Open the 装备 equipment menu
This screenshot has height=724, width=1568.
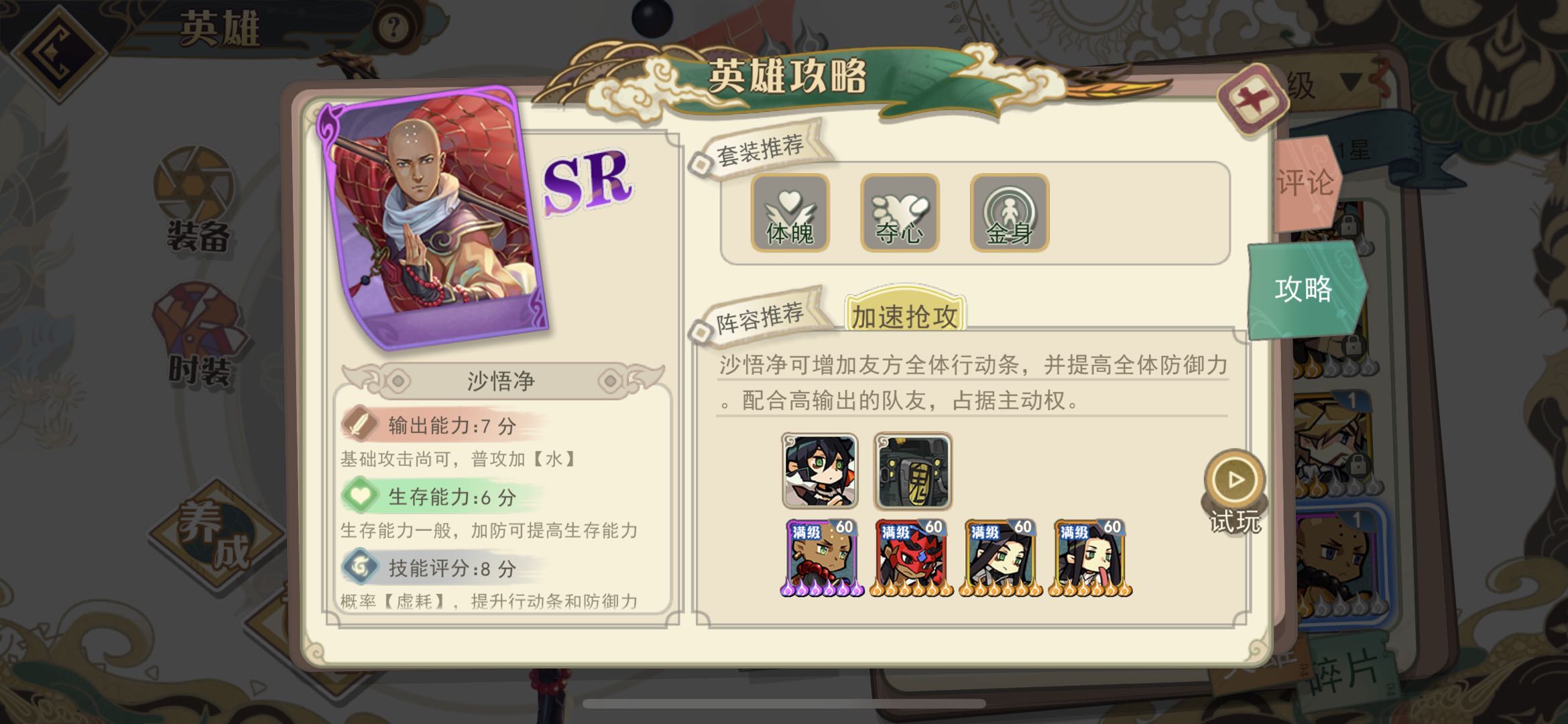(x=196, y=200)
